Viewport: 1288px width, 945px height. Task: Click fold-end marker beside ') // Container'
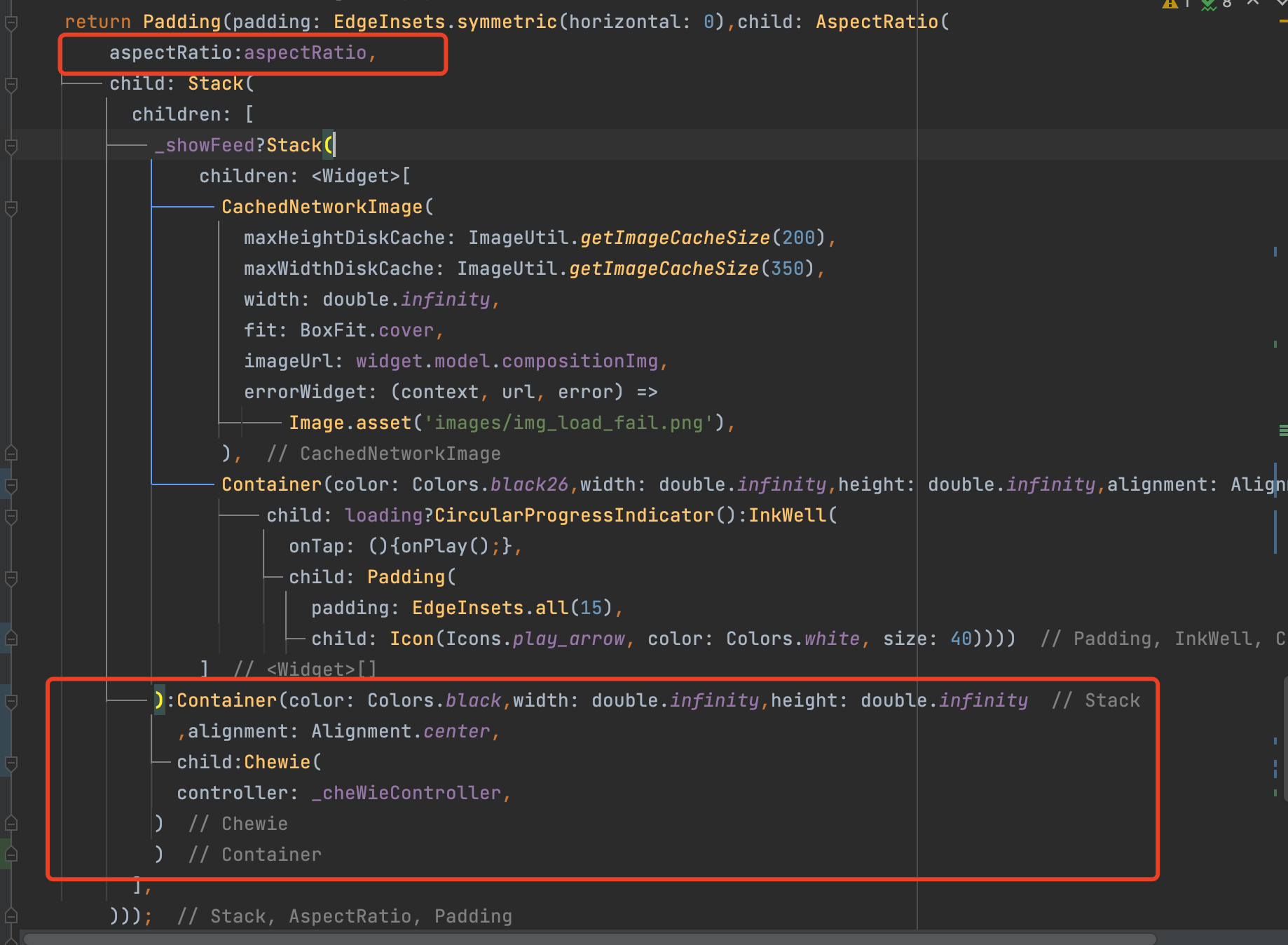11,855
